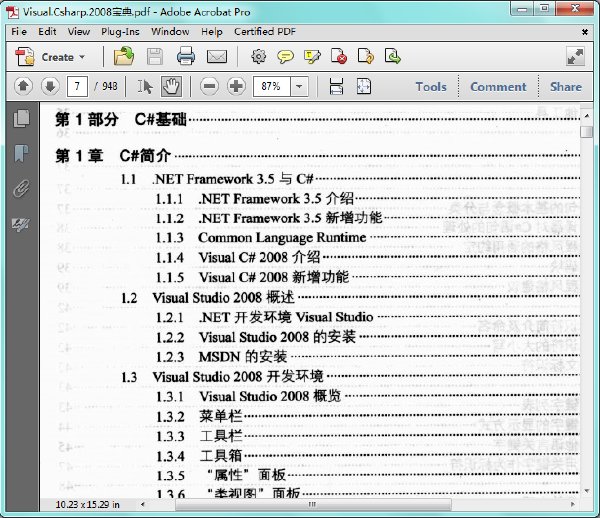
Task: Enable scrolling fit-width page mode
Action: click(336, 86)
